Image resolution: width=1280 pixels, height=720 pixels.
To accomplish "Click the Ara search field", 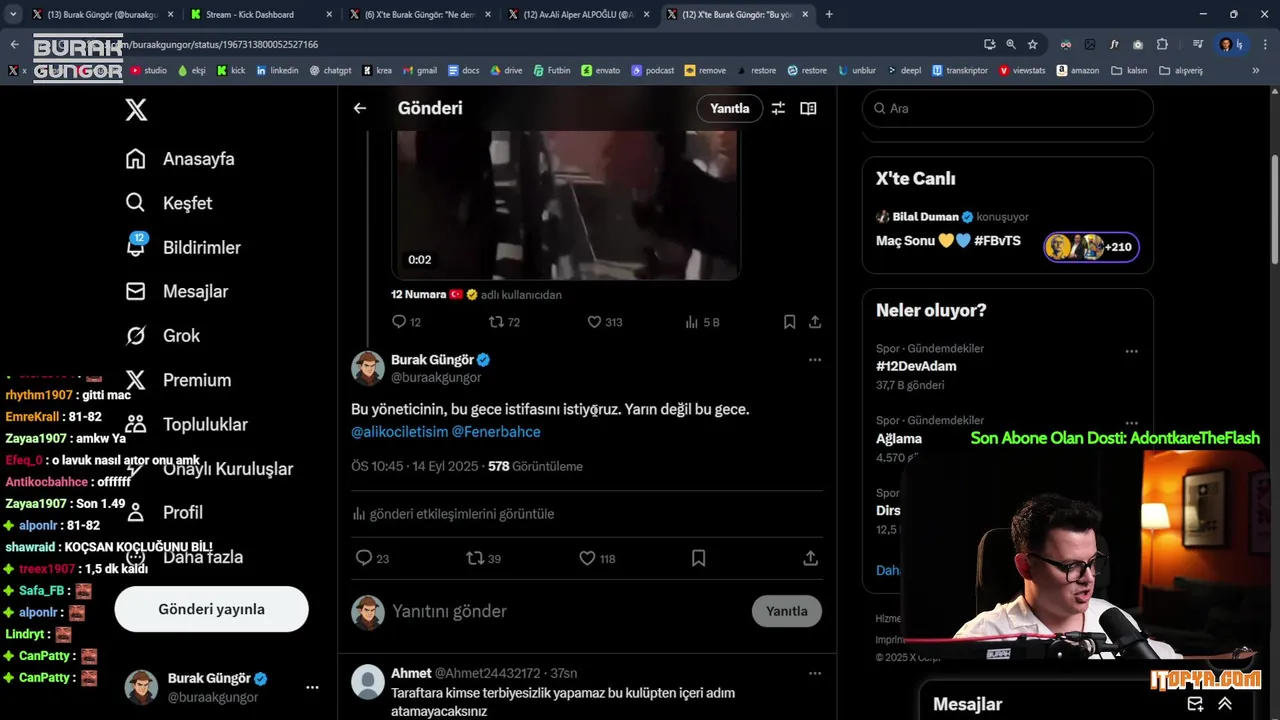I will pos(1008,108).
